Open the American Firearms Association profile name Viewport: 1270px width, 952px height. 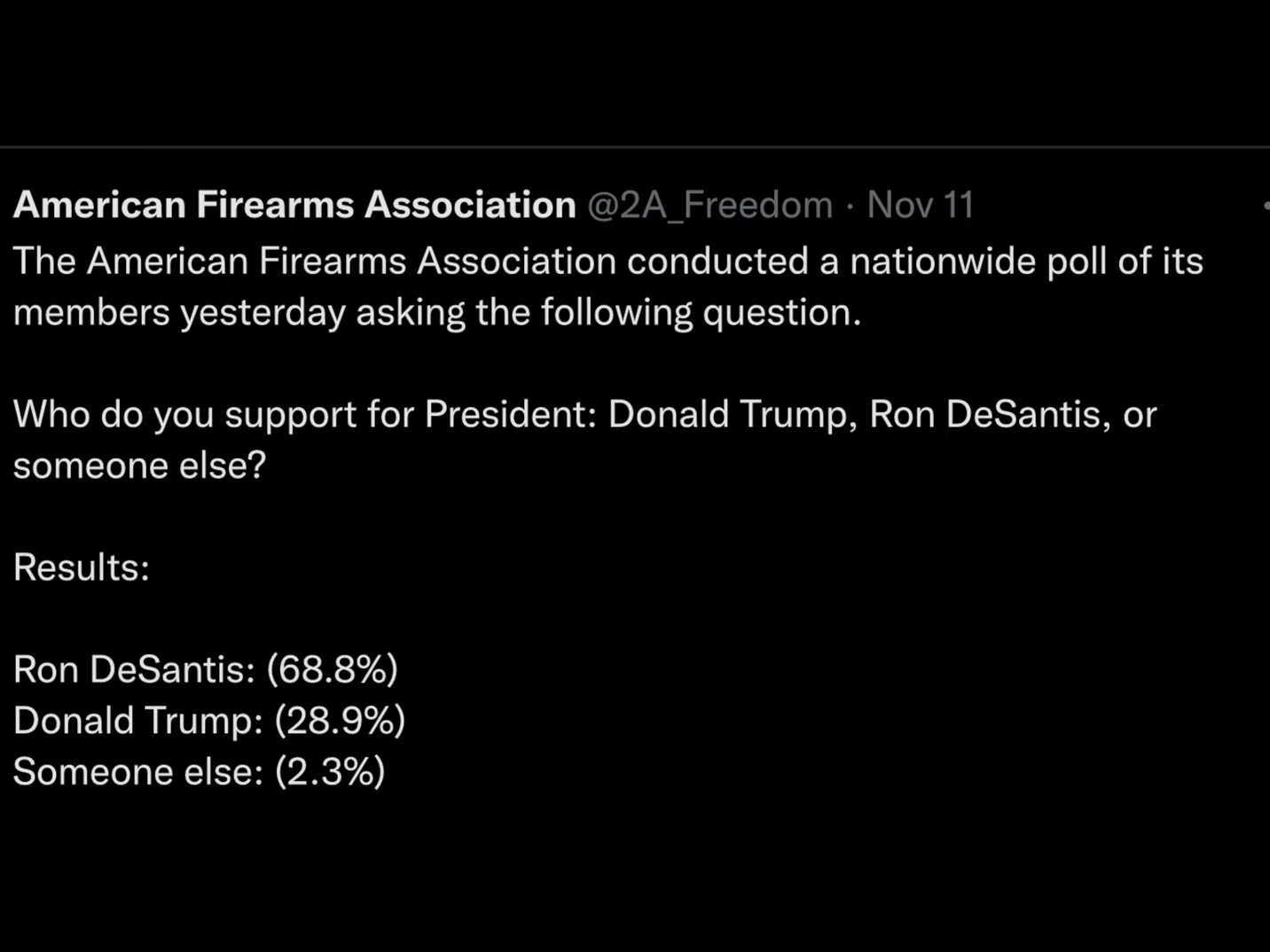click(294, 205)
